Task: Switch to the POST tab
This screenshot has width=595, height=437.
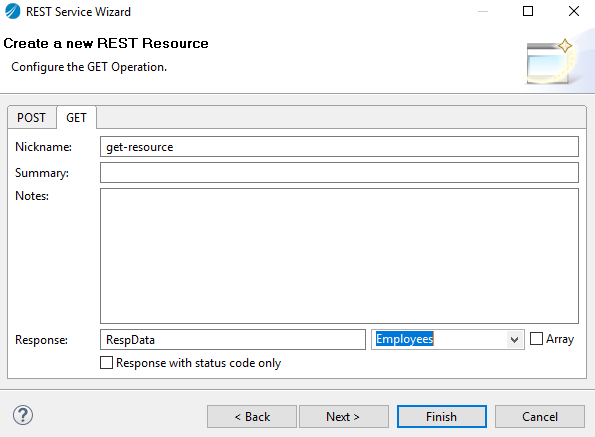Action: point(31,118)
